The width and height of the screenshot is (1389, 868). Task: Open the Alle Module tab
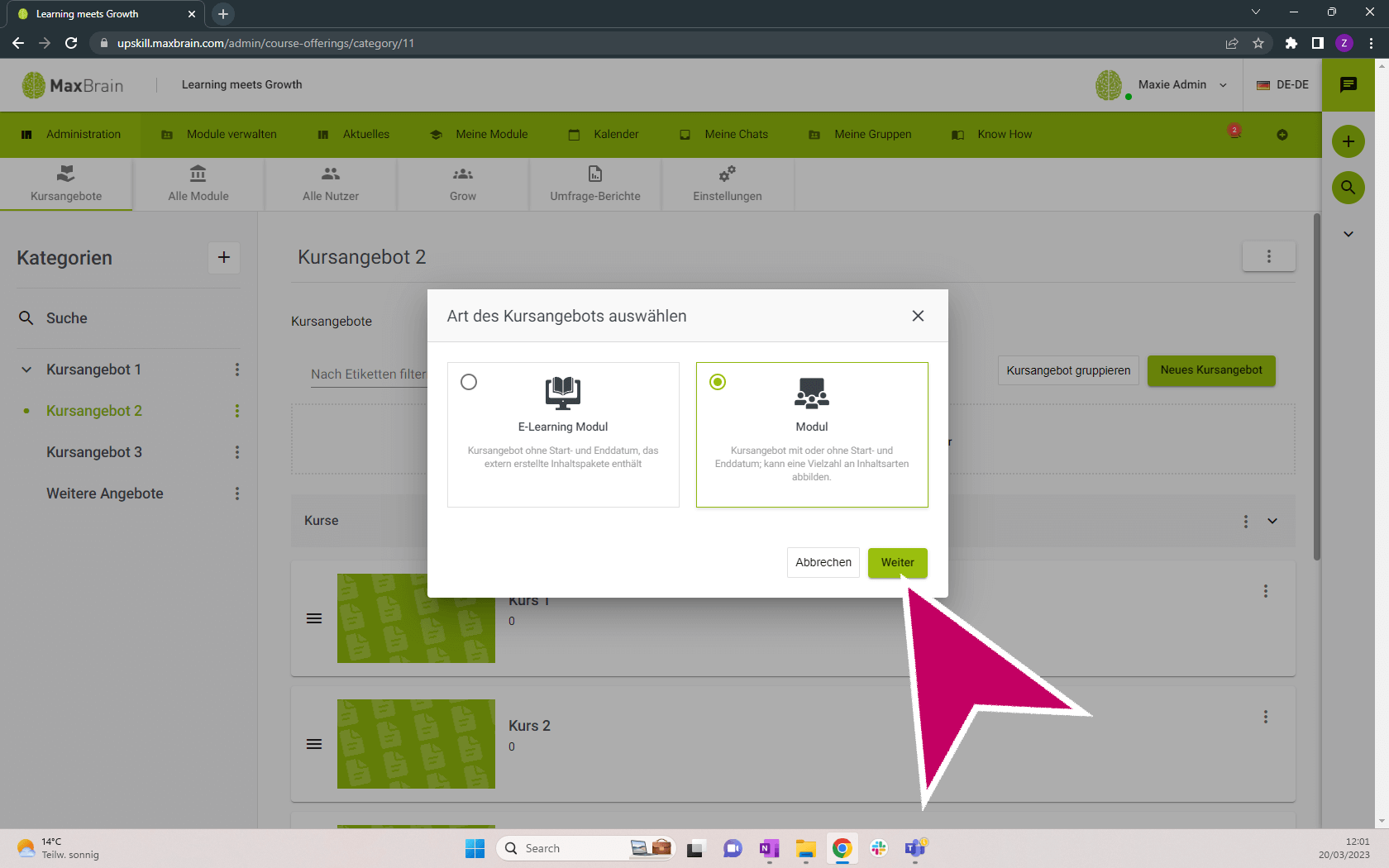(198, 184)
